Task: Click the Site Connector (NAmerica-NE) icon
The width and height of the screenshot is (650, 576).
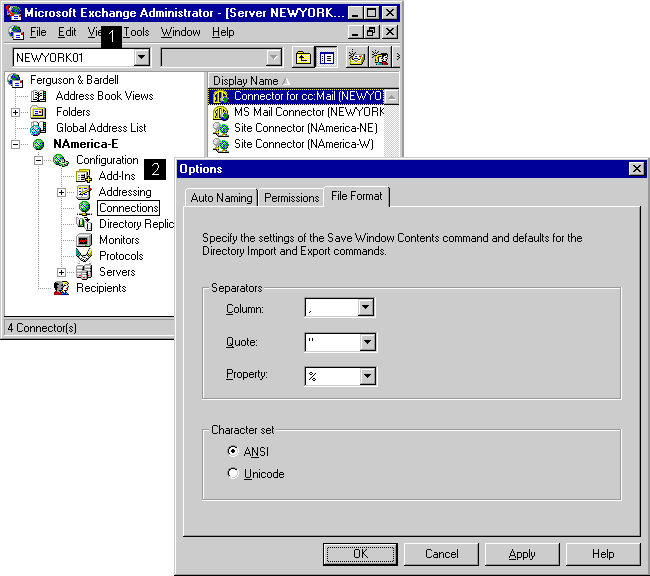Action: [221, 129]
